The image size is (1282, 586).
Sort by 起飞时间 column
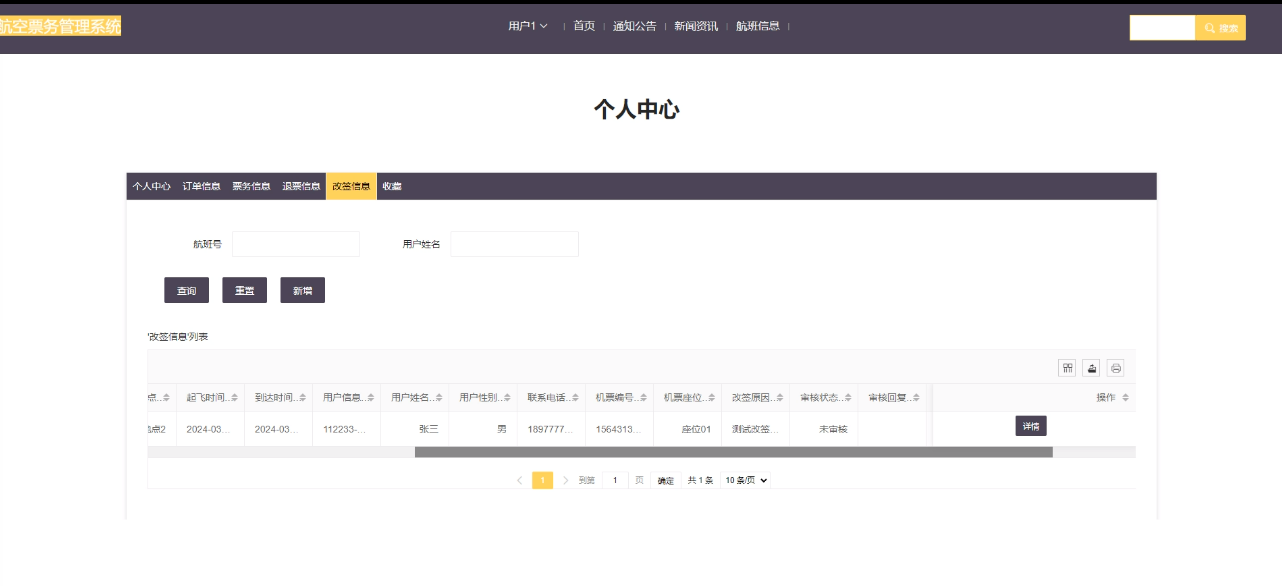(x=236, y=398)
